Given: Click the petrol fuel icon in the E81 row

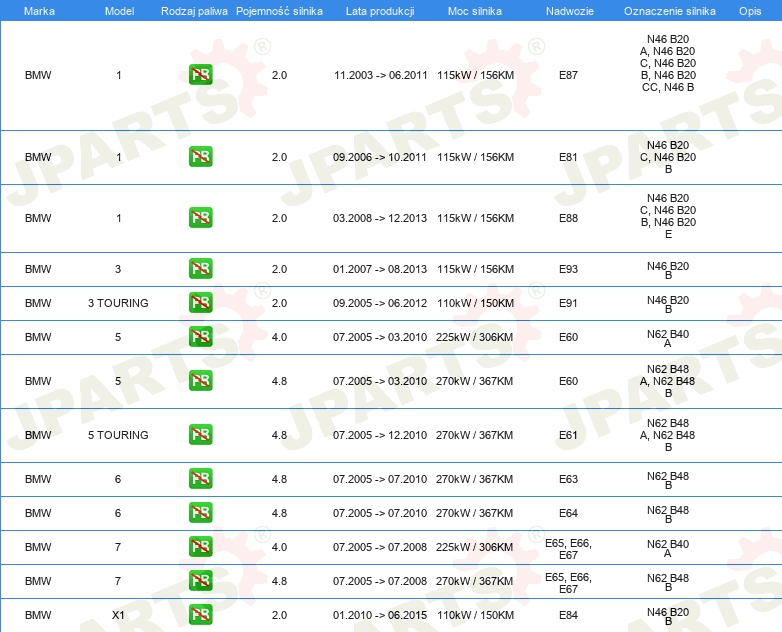Looking at the screenshot, I should (x=200, y=157).
